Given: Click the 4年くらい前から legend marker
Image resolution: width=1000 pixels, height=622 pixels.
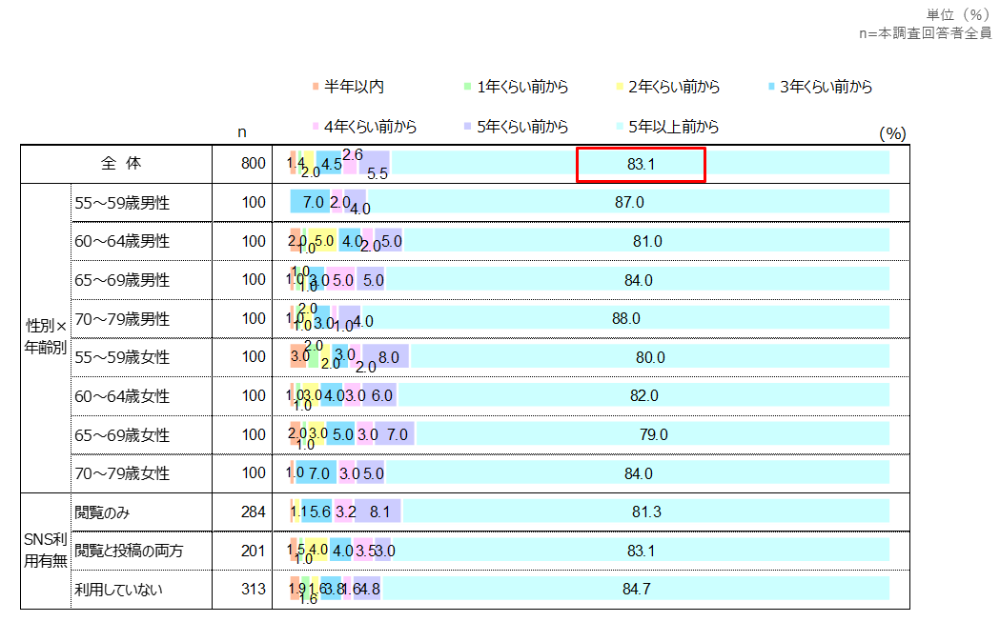Looking at the screenshot, I should (315, 128).
